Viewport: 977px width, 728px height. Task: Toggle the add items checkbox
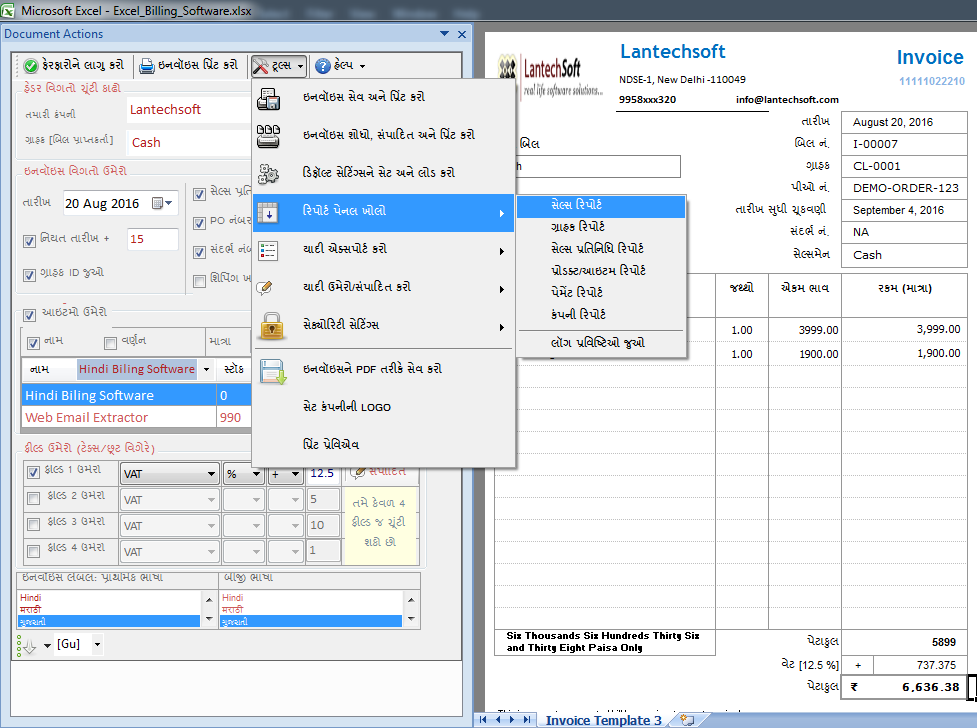point(29,315)
